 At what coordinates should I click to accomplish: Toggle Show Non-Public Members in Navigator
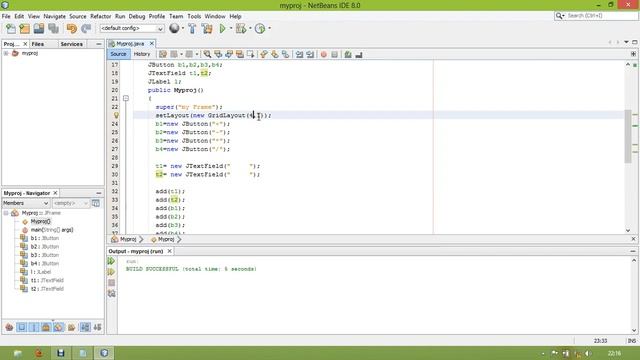click(46, 327)
